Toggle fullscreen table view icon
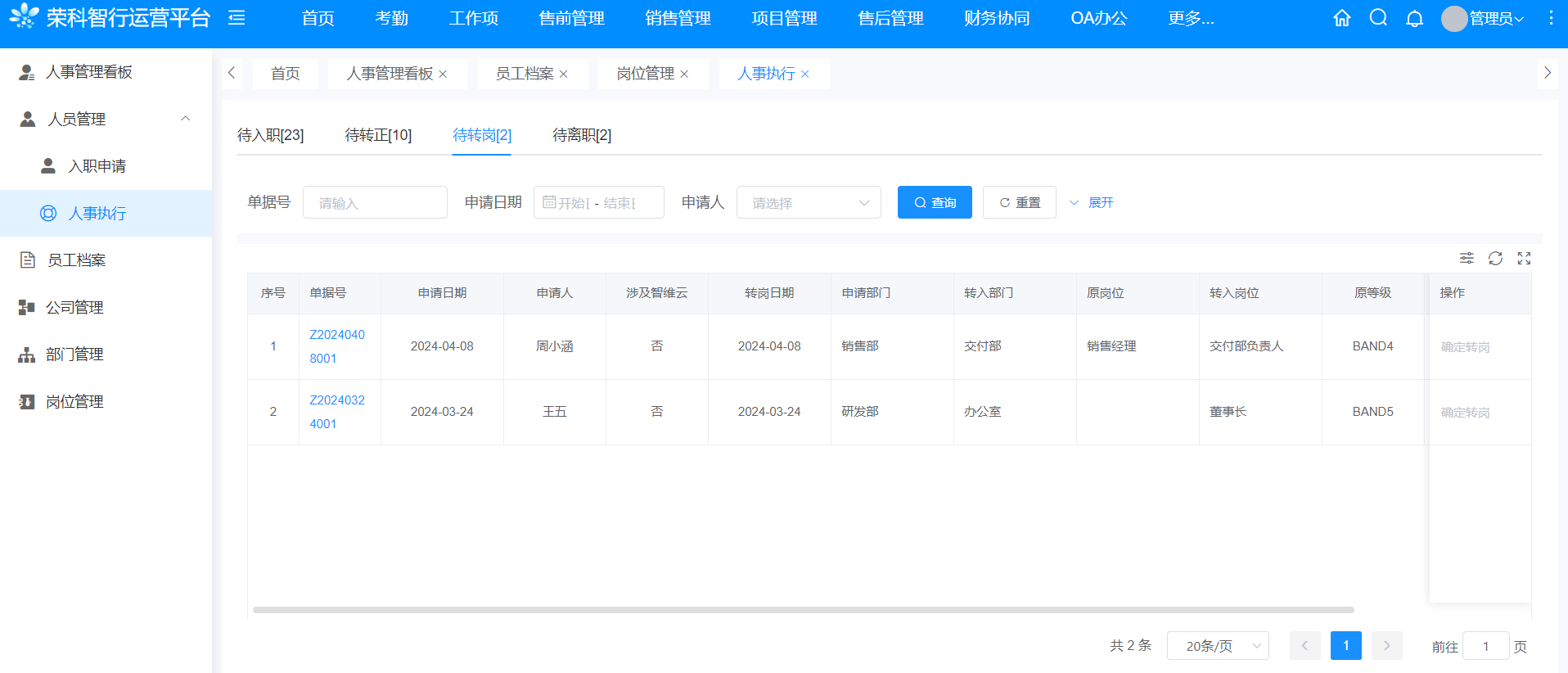The width and height of the screenshot is (1568, 673). point(1524,258)
